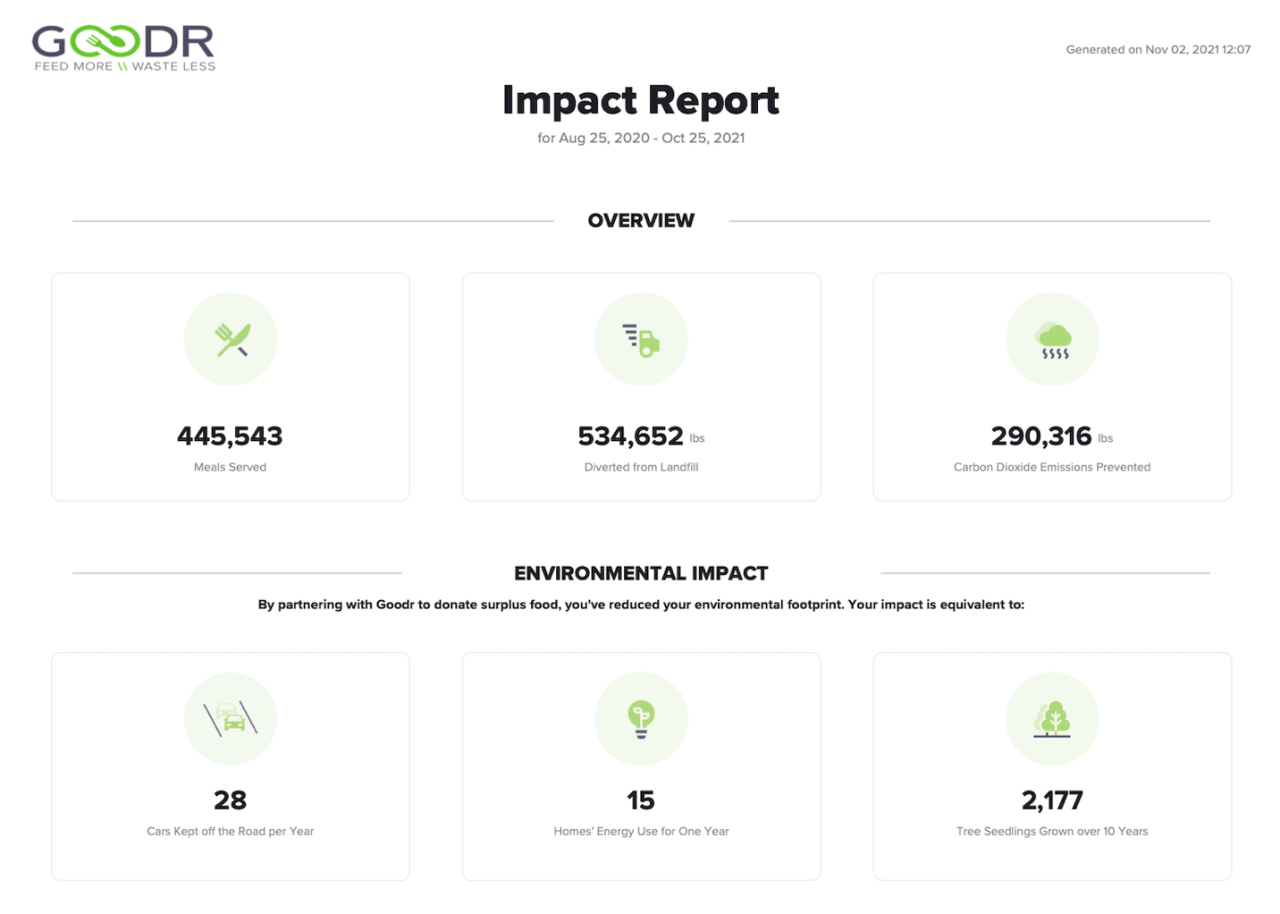
Task: Click the Tree Seedlings Grown over 10 Years label
Action: point(1052,831)
